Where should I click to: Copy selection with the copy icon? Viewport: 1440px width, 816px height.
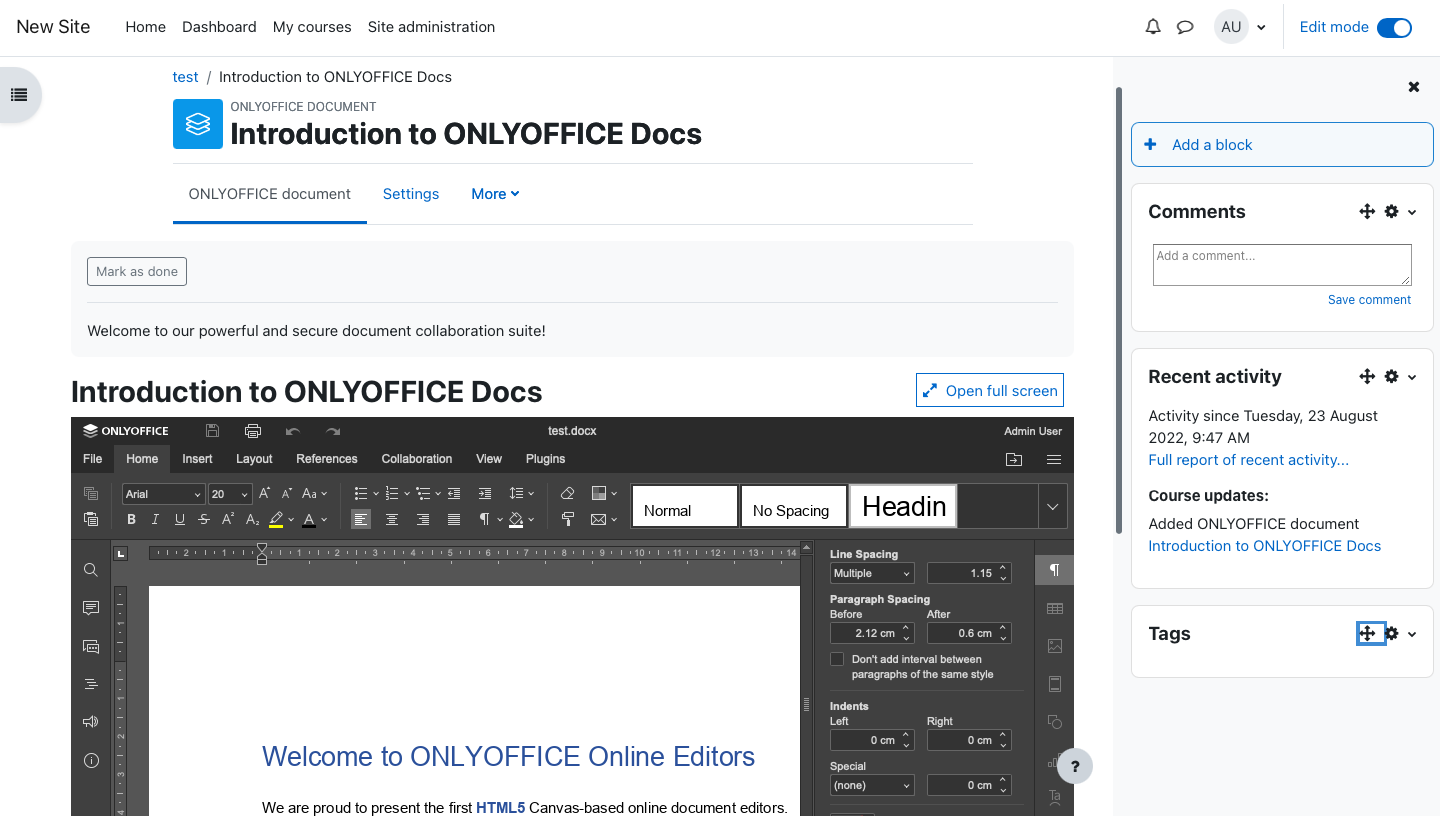pyautogui.click(x=91, y=494)
